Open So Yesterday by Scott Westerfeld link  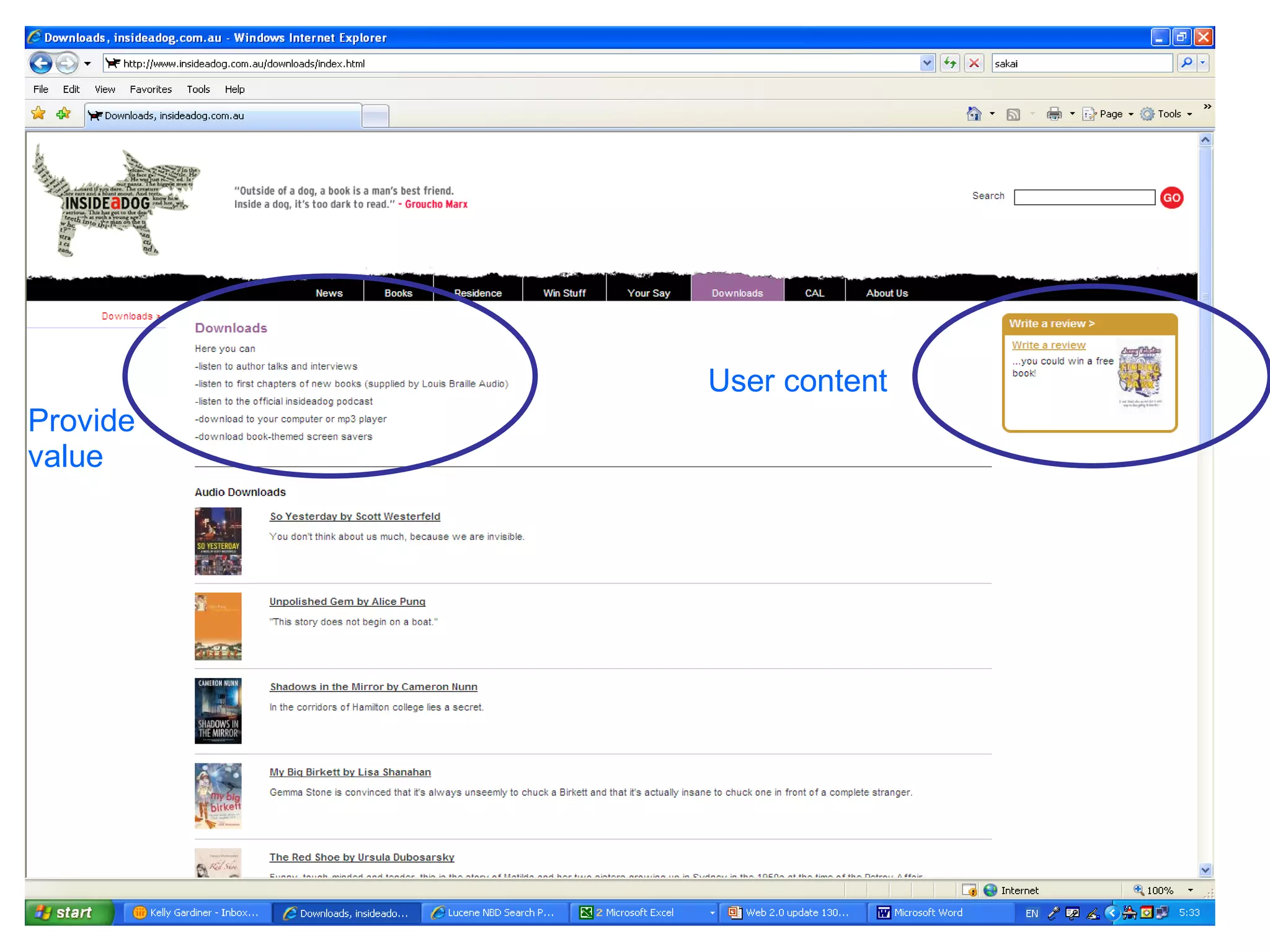tap(355, 516)
